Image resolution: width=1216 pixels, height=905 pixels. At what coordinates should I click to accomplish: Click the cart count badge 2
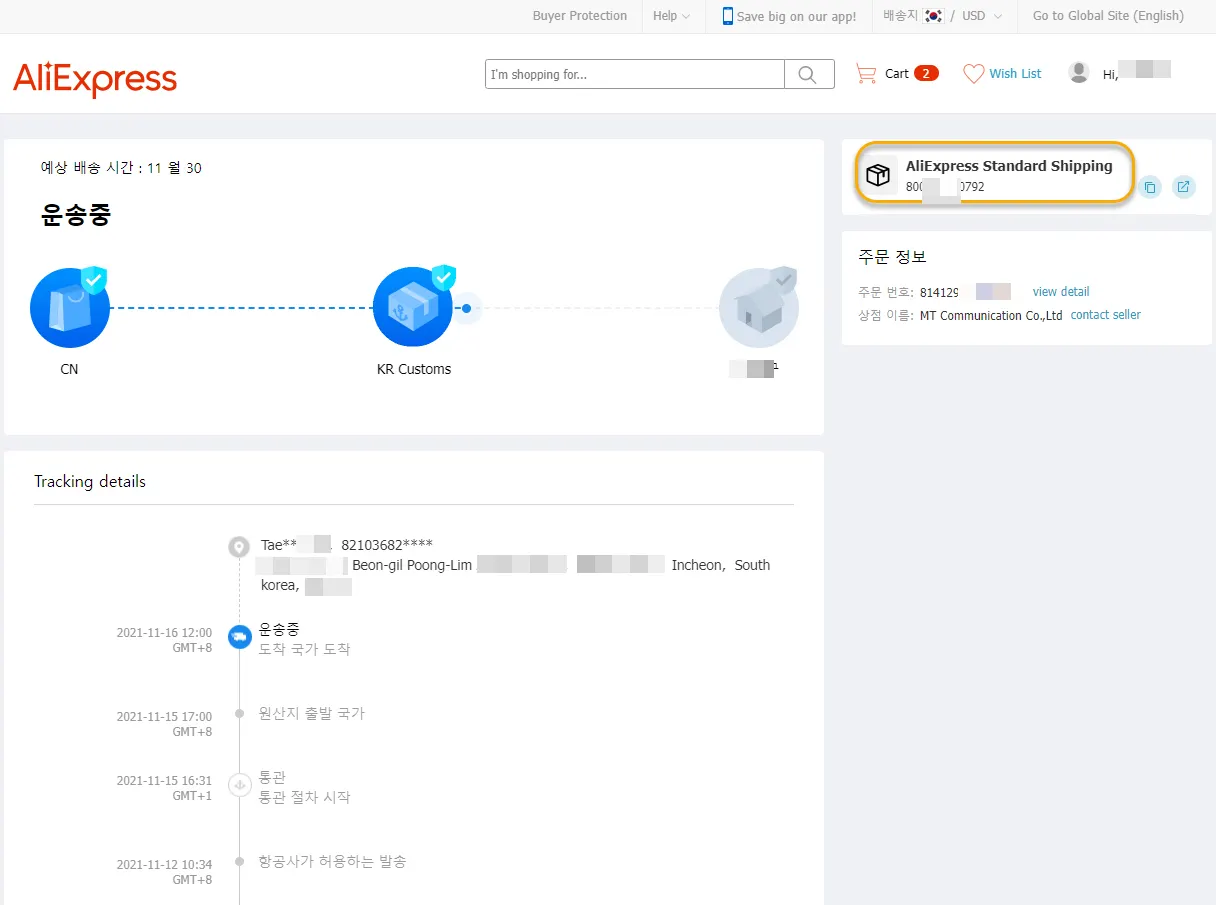tap(926, 73)
